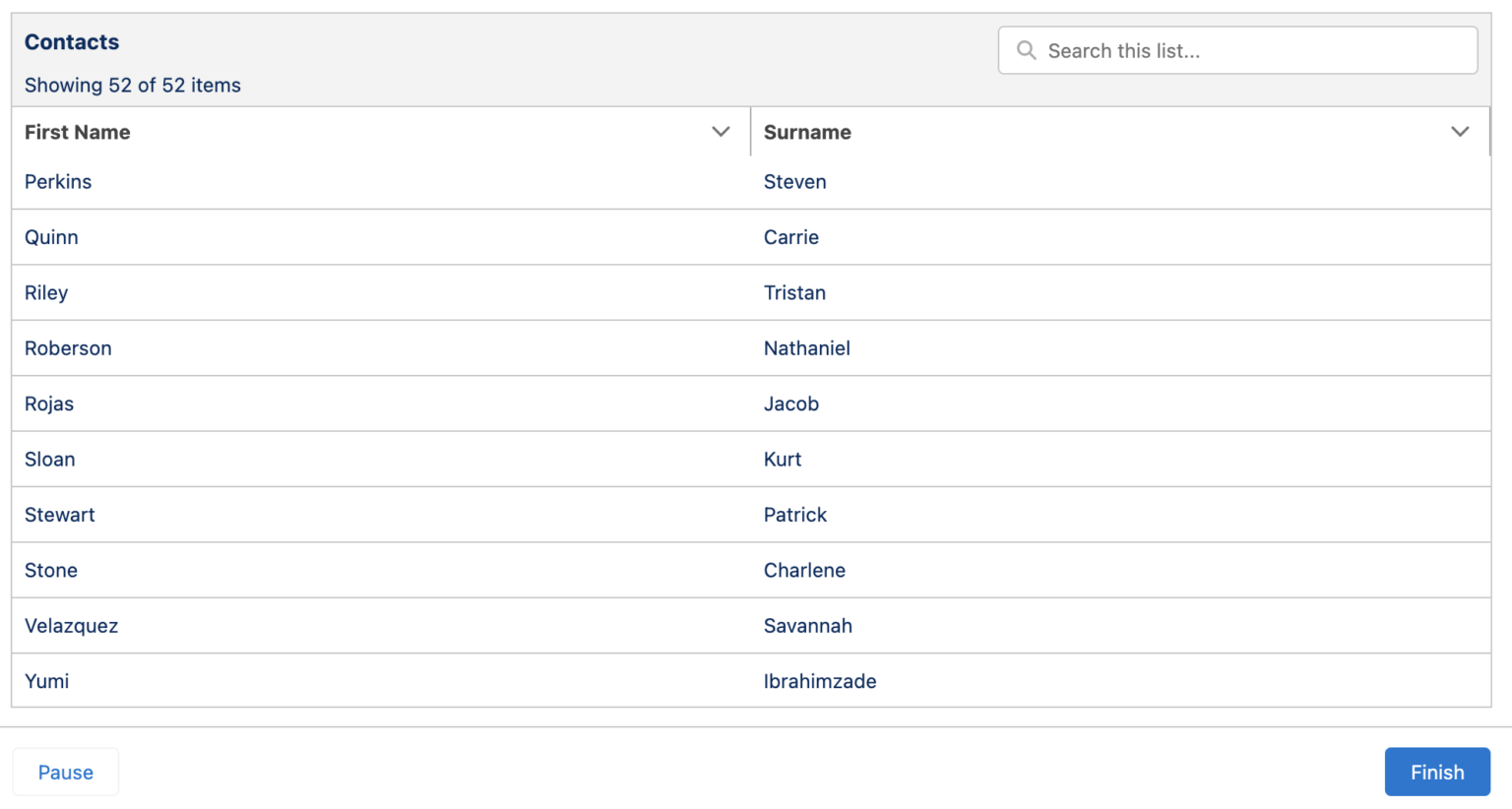Select the row for Quinn Carrie
The image size is (1512, 809).
tap(51, 236)
